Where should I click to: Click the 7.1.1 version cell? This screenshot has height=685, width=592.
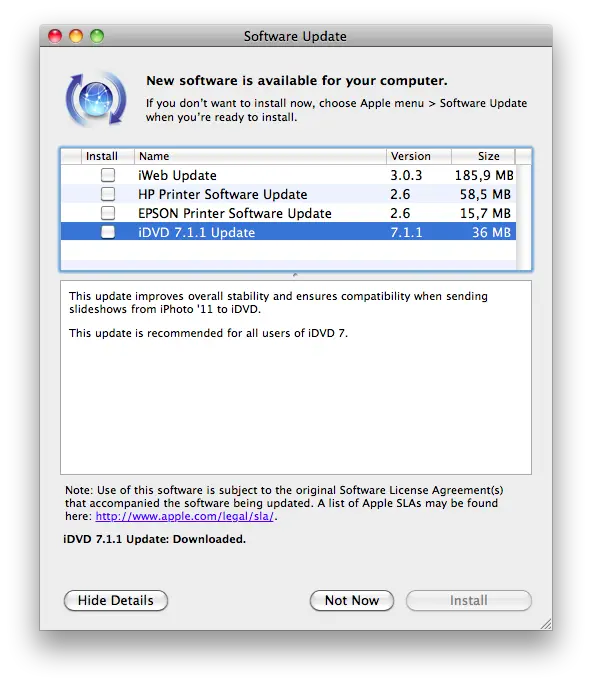click(406, 232)
